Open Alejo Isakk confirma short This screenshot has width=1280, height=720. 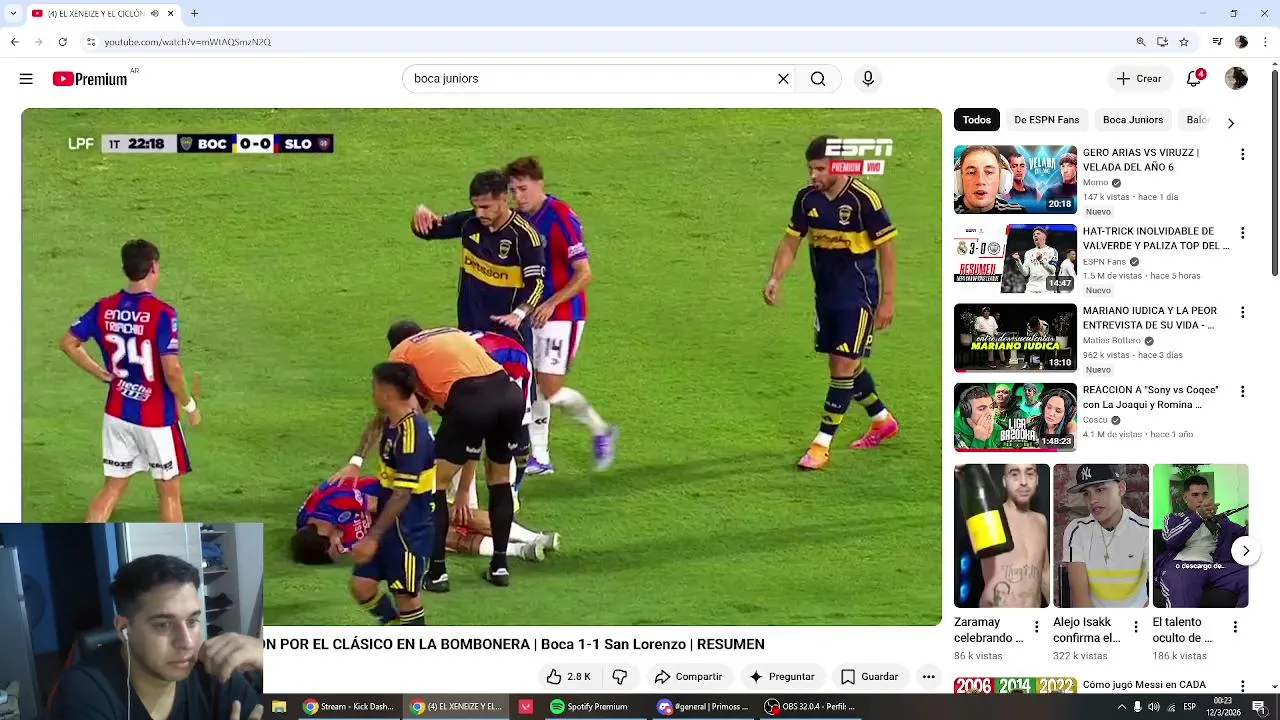click(x=1100, y=536)
